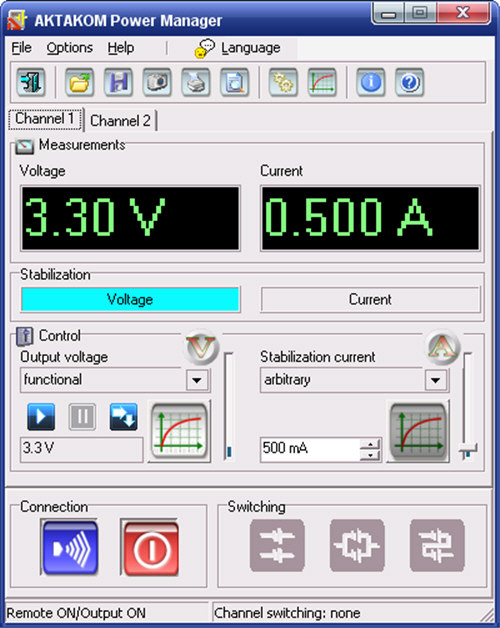This screenshot has height=628, width=500.
Task: Start the functional voltage playback
Action: [41, 417]
